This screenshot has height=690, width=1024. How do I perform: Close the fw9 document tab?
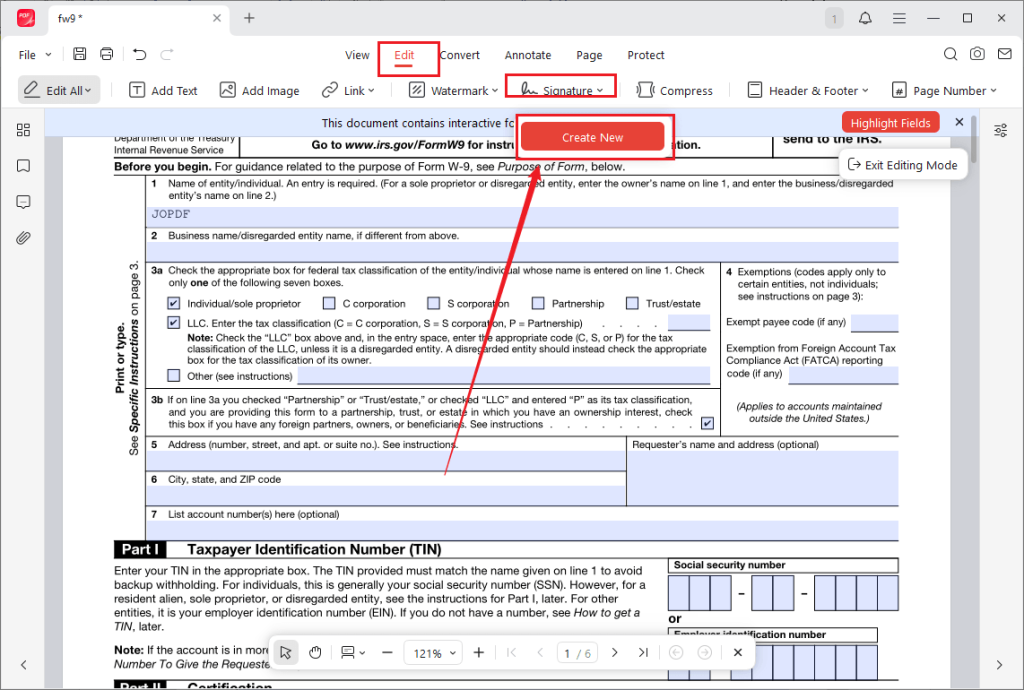pyautogui.click(x=217, y=18)
